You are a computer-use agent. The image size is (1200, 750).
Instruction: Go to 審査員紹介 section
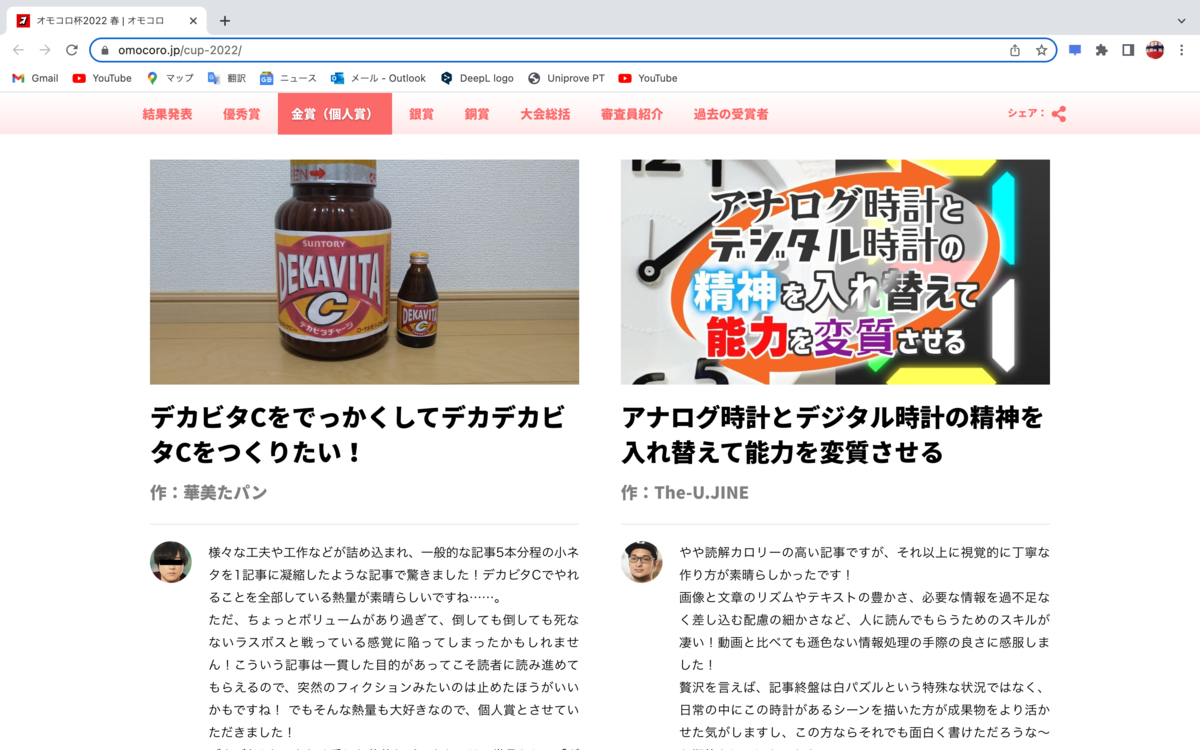point(632,114)
